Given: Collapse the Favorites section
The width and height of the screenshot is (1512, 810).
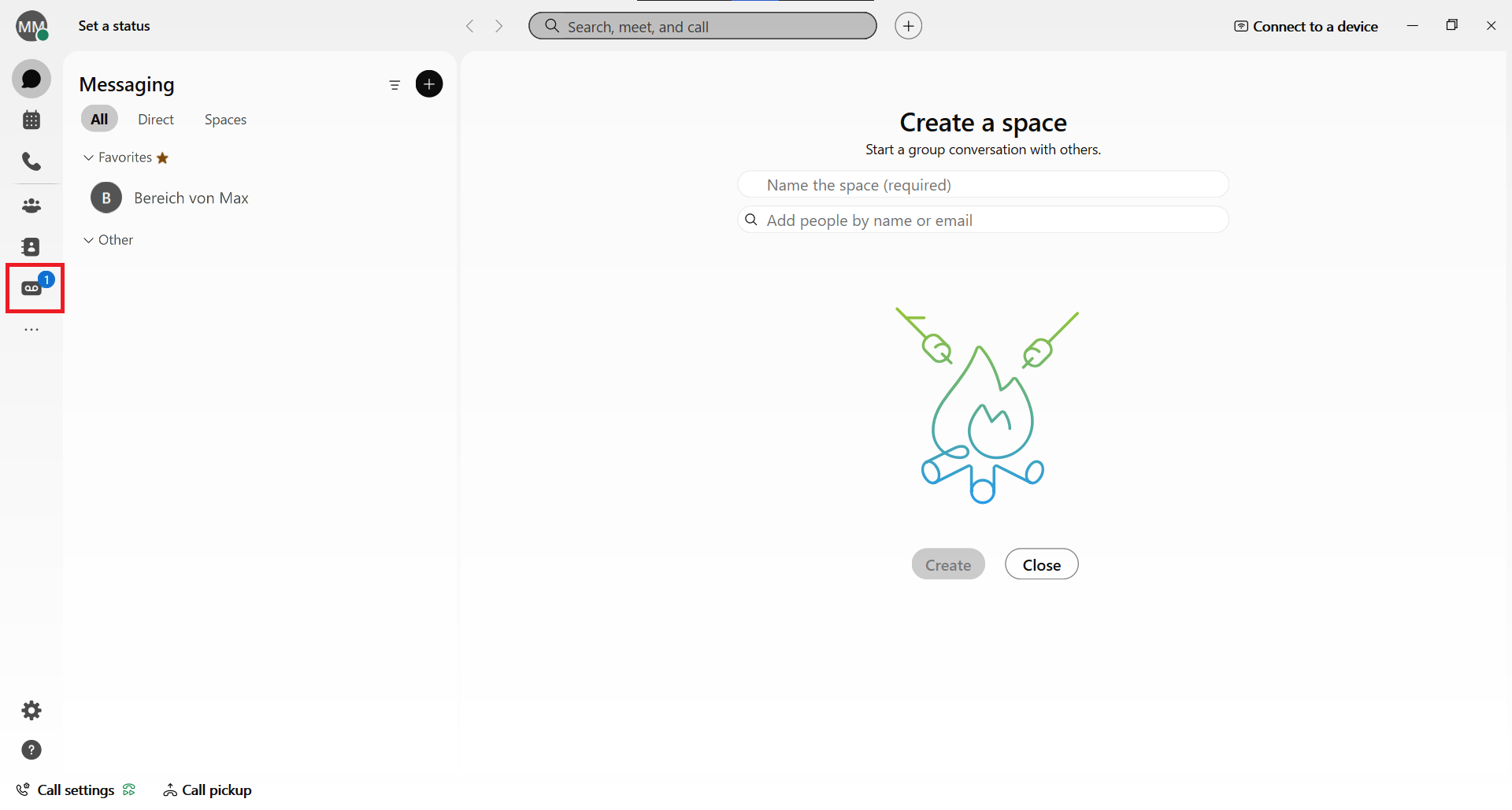Looking at the screenshot, I should (88, 157).
